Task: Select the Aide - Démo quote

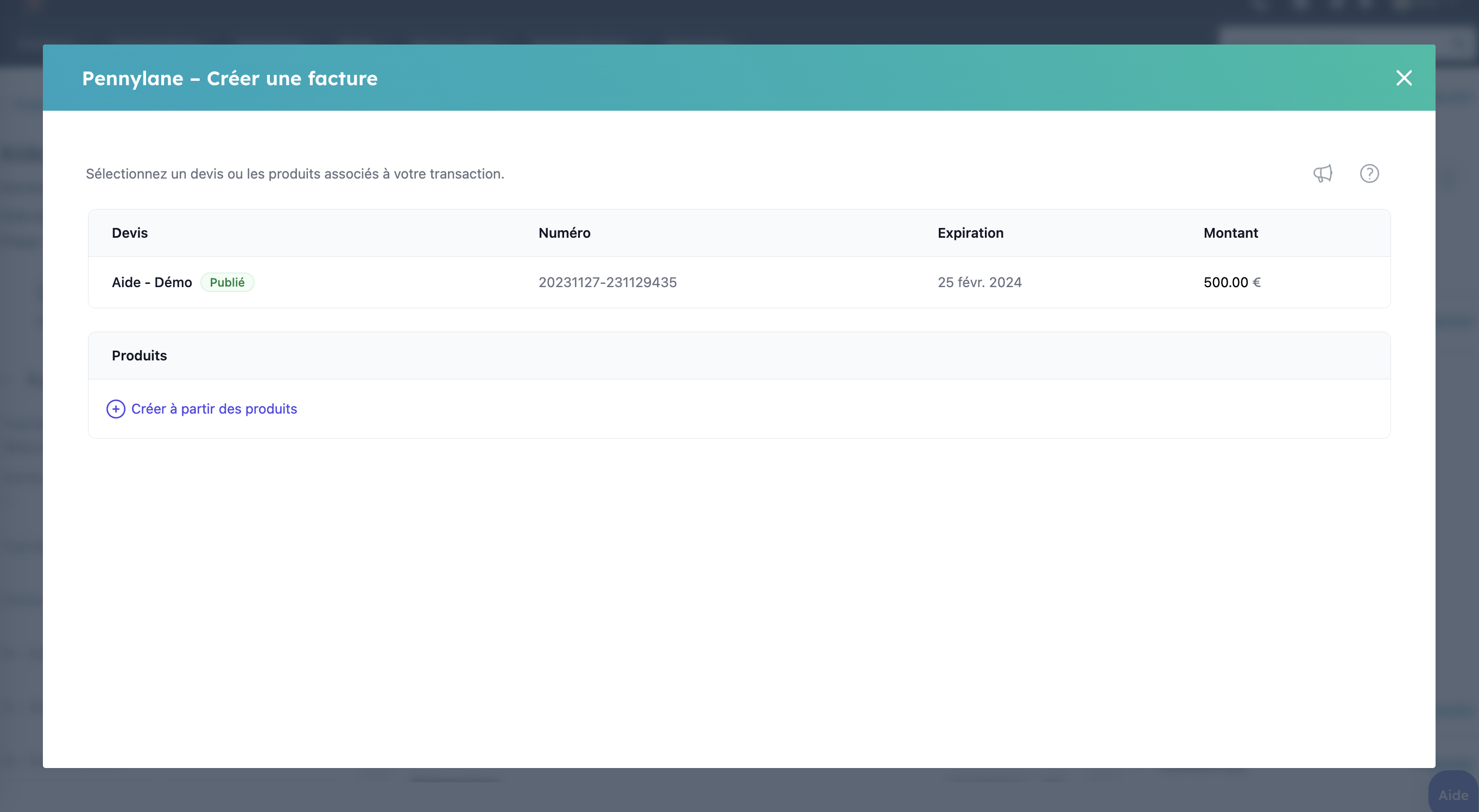Action: (151, 282)
